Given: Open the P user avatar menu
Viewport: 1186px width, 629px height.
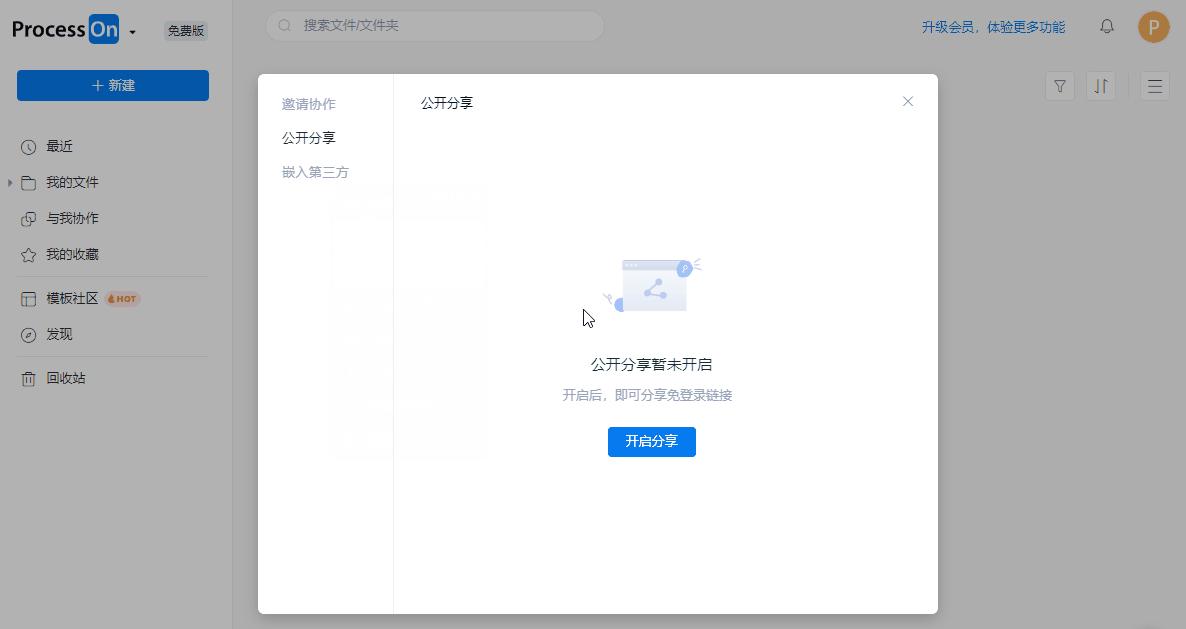Looking at the screenshot, I should [x=1153, y=27].
